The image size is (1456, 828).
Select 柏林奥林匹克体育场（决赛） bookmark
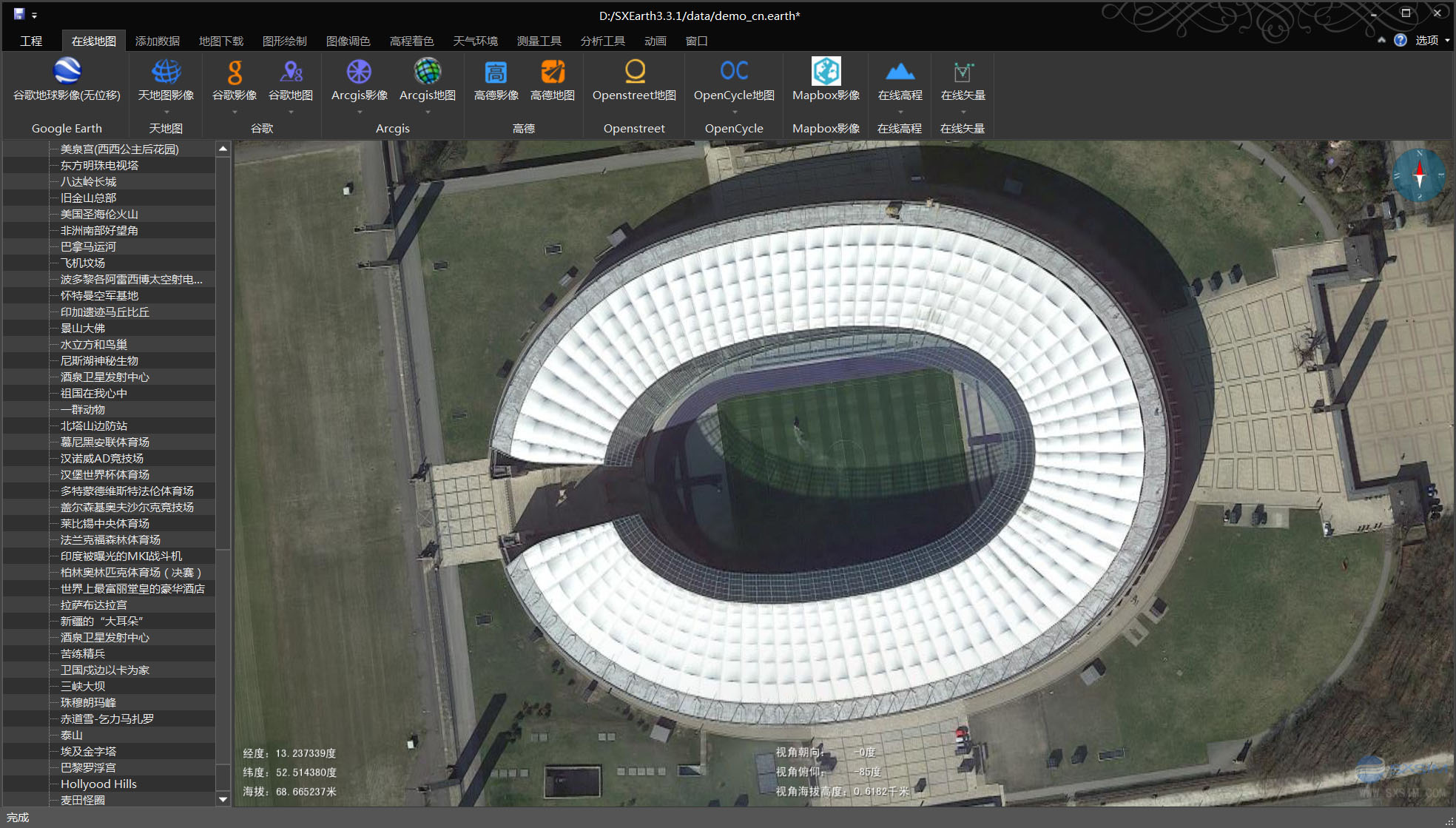point(131,572)
